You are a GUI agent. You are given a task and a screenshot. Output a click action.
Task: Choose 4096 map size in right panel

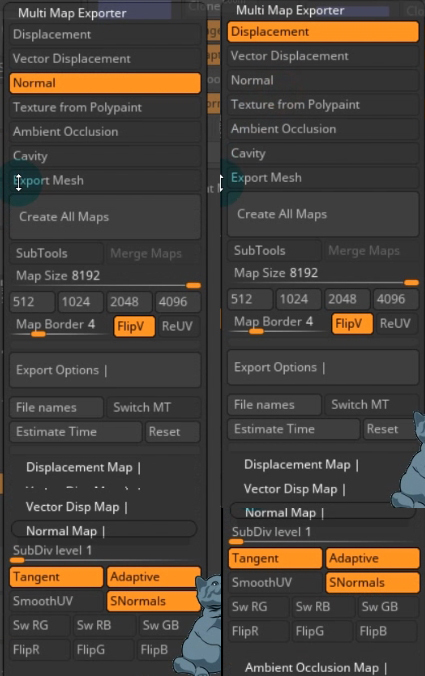point(395,299)
